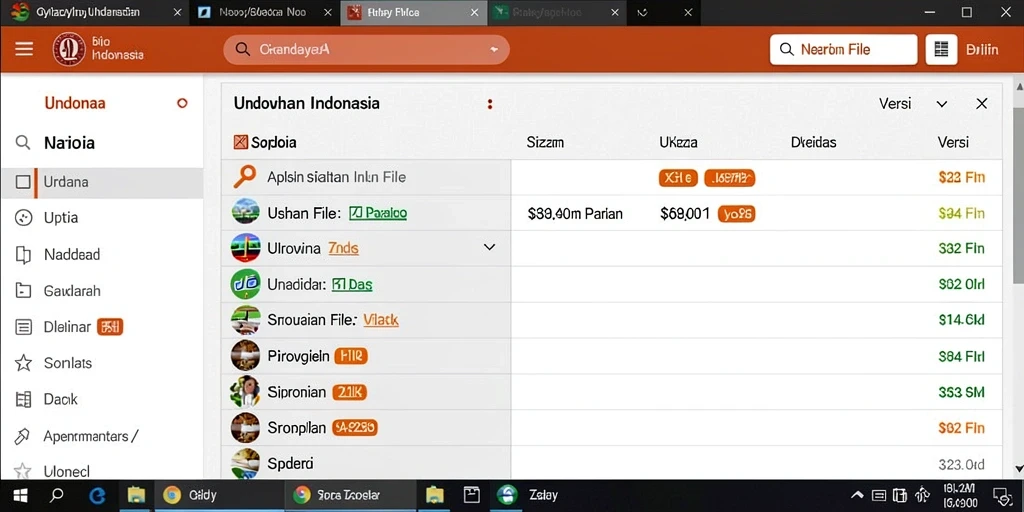Click the orange magnifier icon in Aplsin sialtan row
Screen dimensions: 1024x512
[245, 177]
